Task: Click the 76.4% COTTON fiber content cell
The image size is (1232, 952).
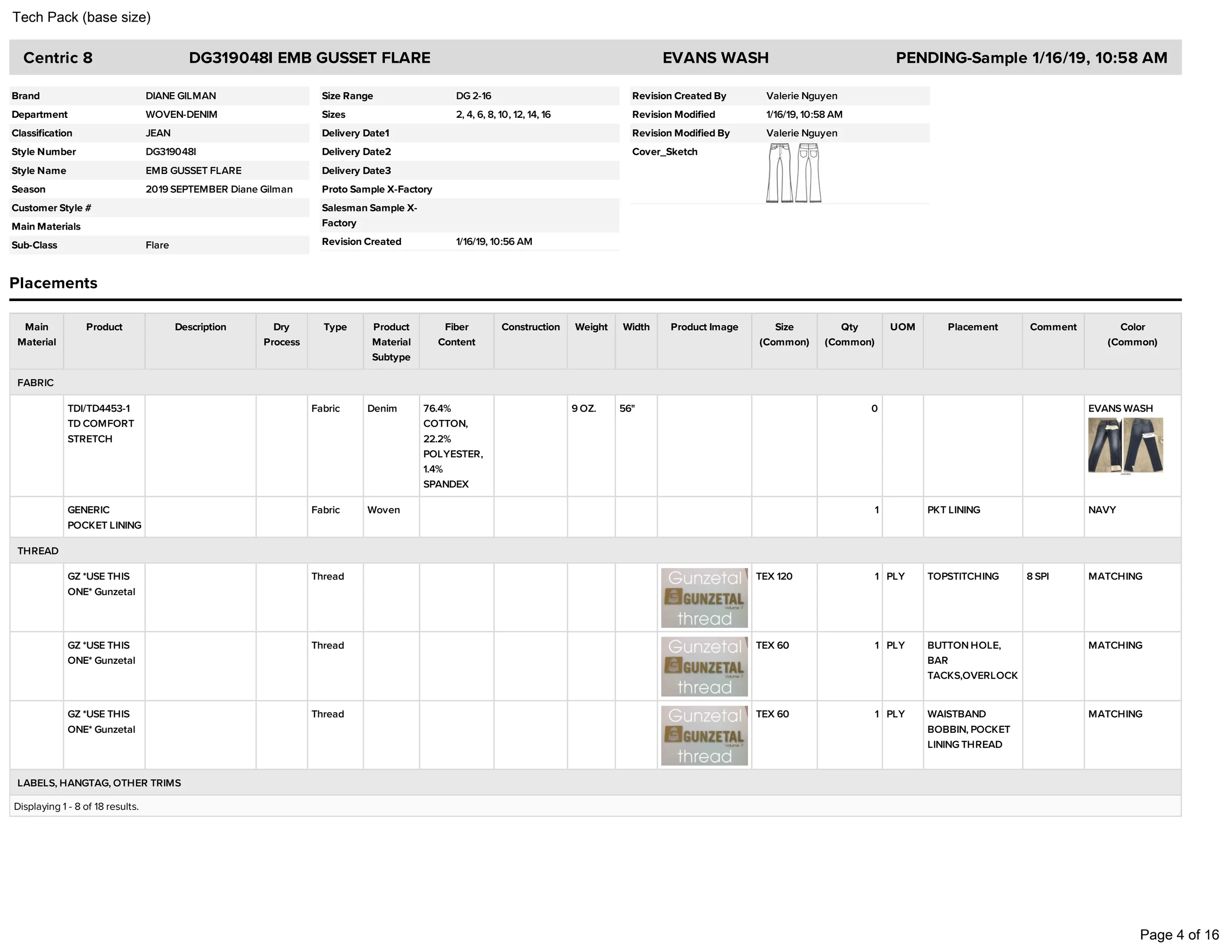Action: click(456, 446)
